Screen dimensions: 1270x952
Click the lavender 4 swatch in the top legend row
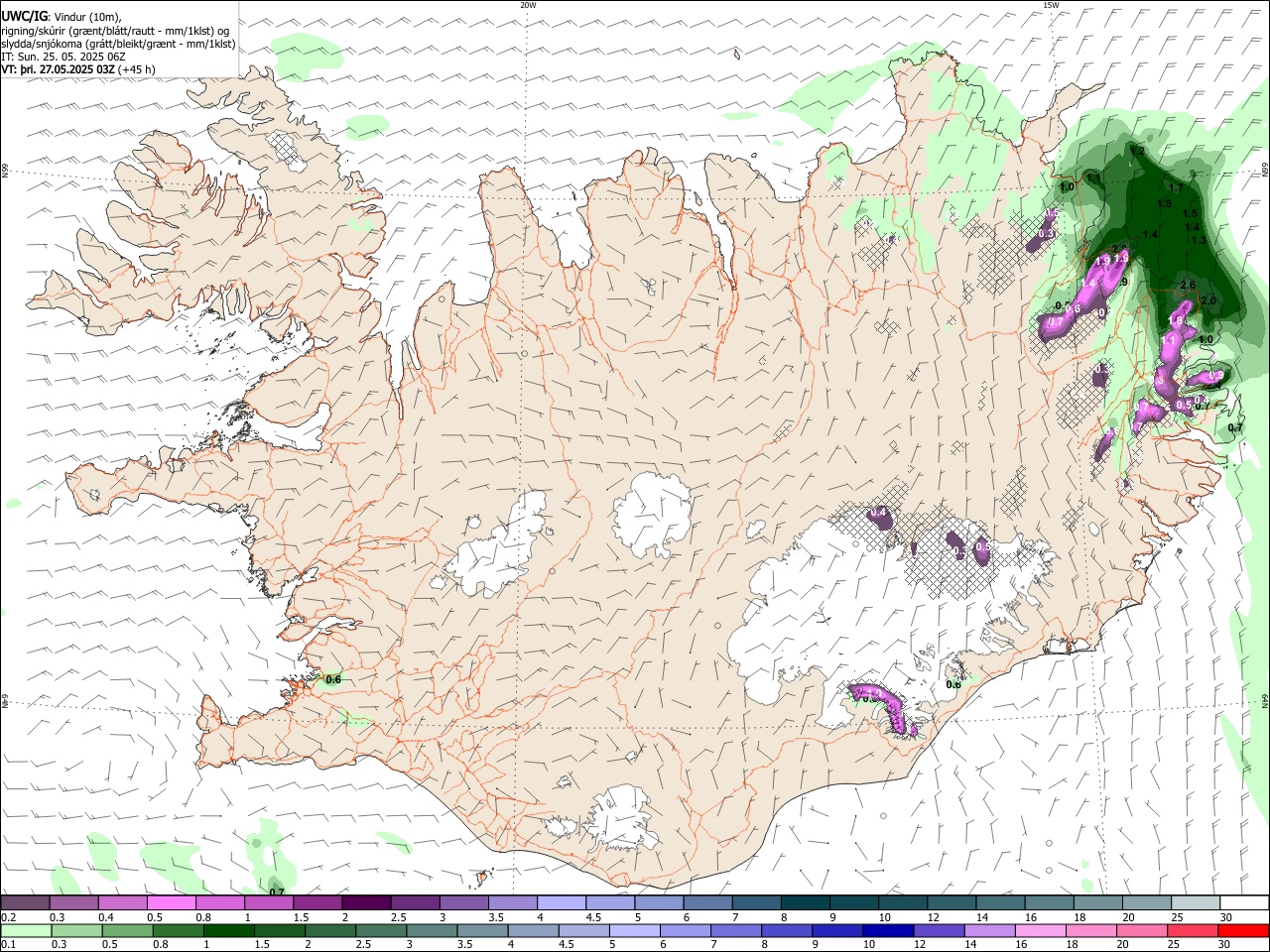click(563, 902)
